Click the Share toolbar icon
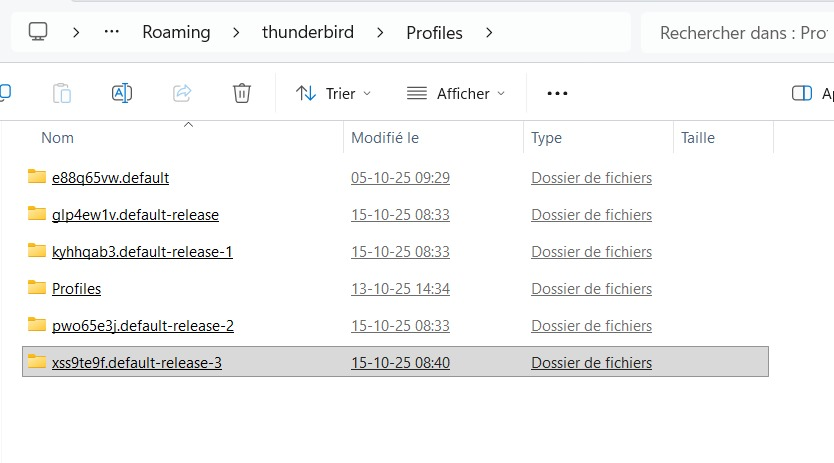This screenshot has width=834, height=463. (x=182, y=93)
